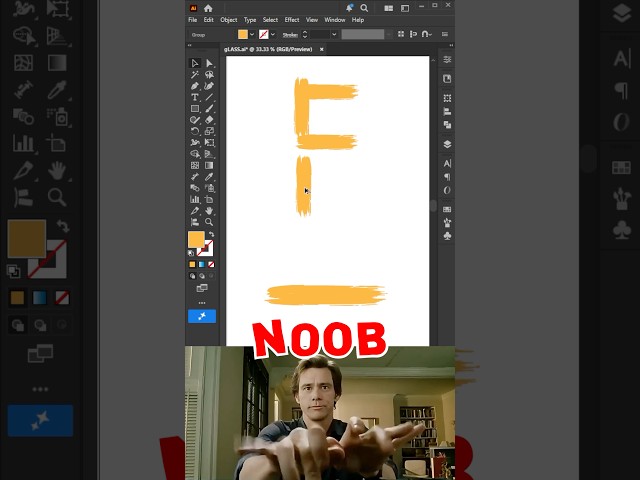Switch to the gLASS.ai document tab

coord(268,49)
